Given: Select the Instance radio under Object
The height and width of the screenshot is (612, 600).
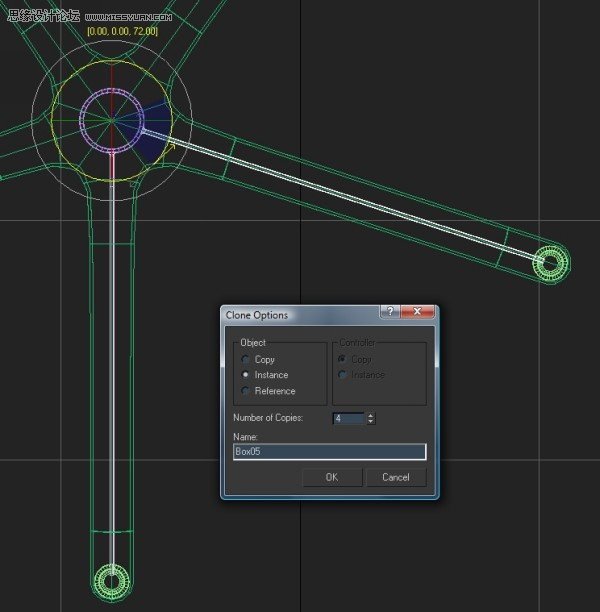Looking at the screenshot, I should (x=245, y=375).
